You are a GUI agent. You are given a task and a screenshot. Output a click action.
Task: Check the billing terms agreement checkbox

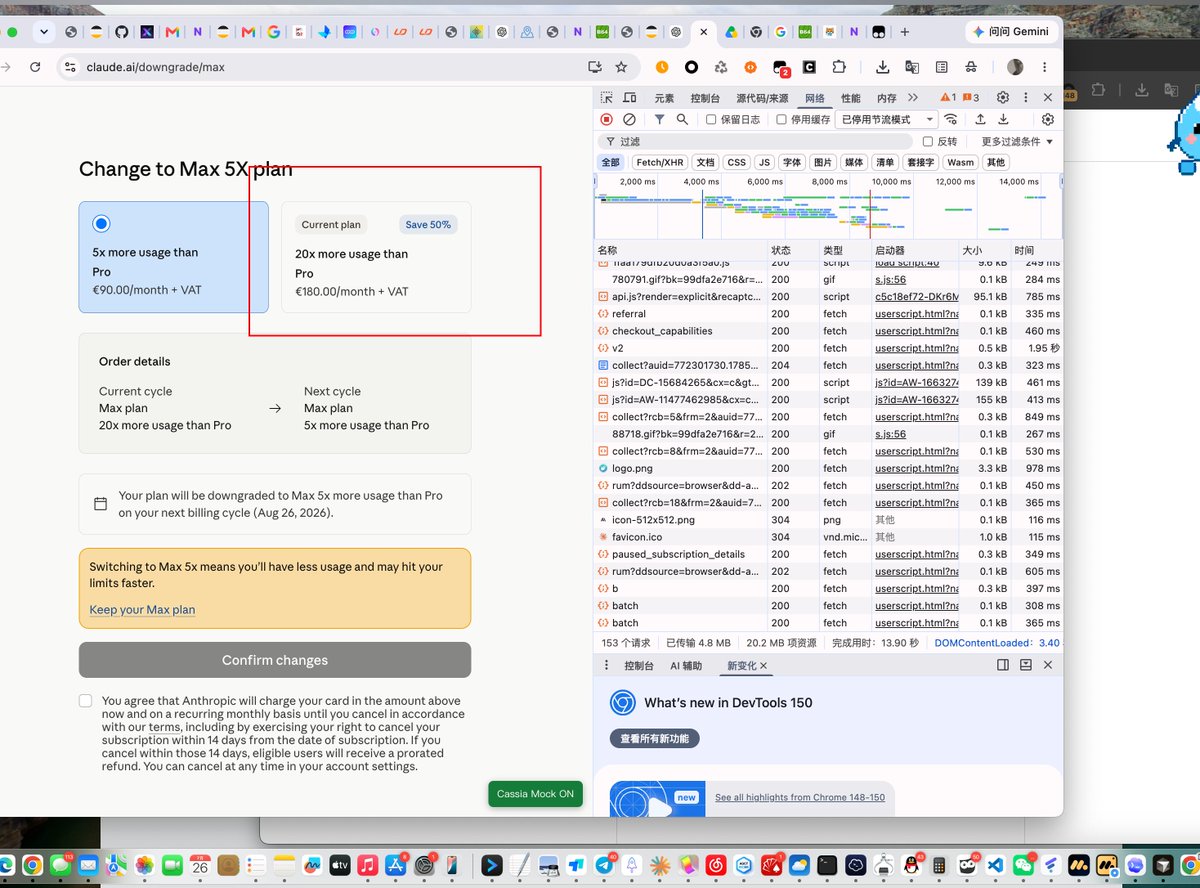coord(86,701)
